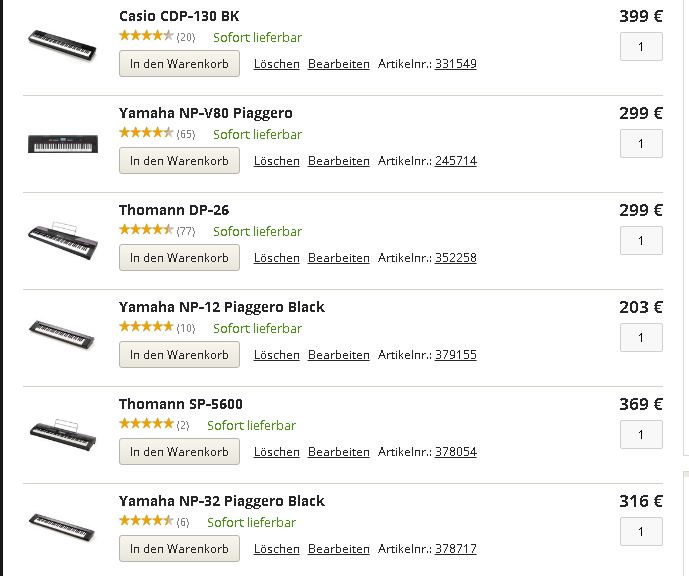Focus quantity field for Thomann DP-26
The height and width of the screenshot is (576, 689).
coord(641,240)
